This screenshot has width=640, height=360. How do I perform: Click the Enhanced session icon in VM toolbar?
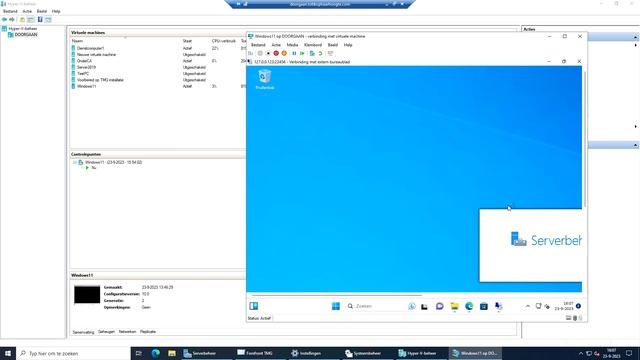tap(330, 53)
